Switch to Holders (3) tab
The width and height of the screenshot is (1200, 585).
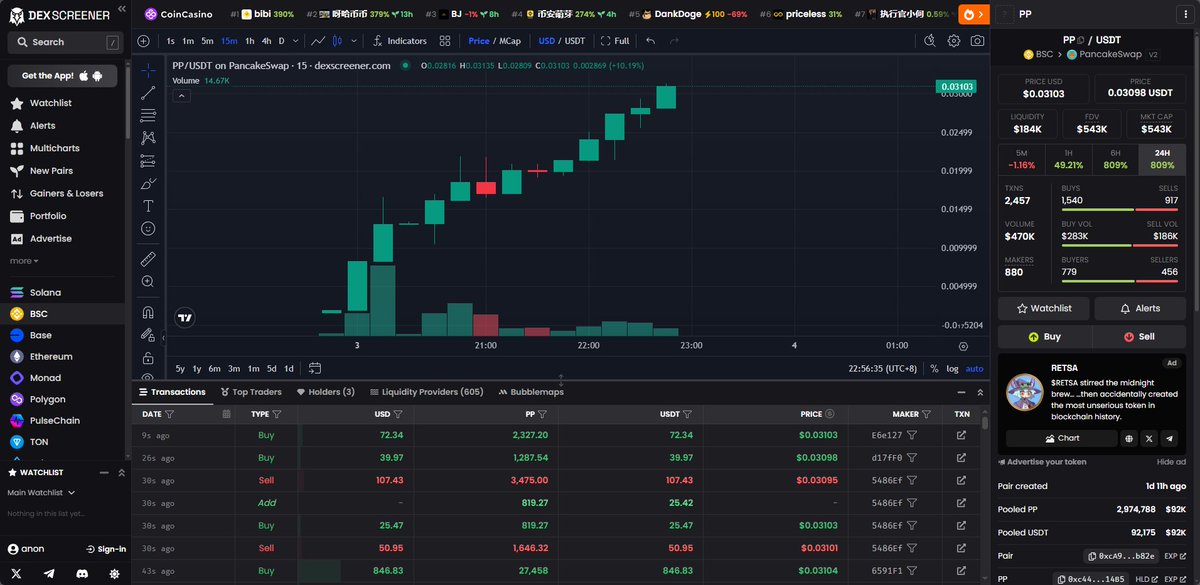325,392
